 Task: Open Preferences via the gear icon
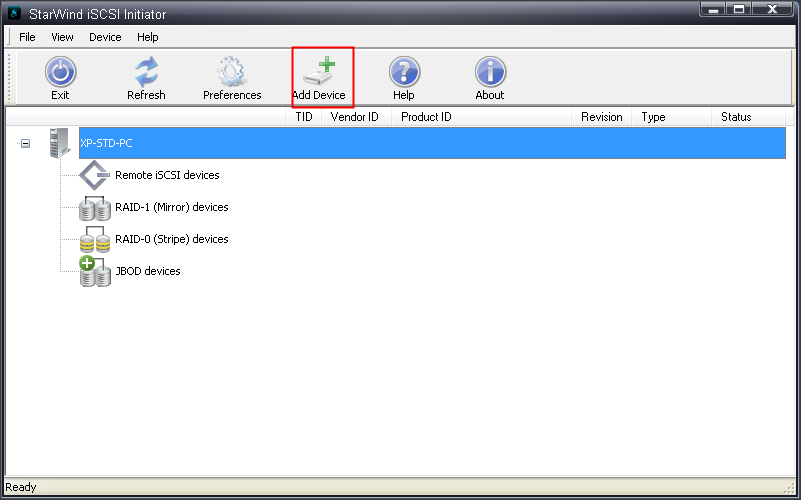tap(232, 72)
